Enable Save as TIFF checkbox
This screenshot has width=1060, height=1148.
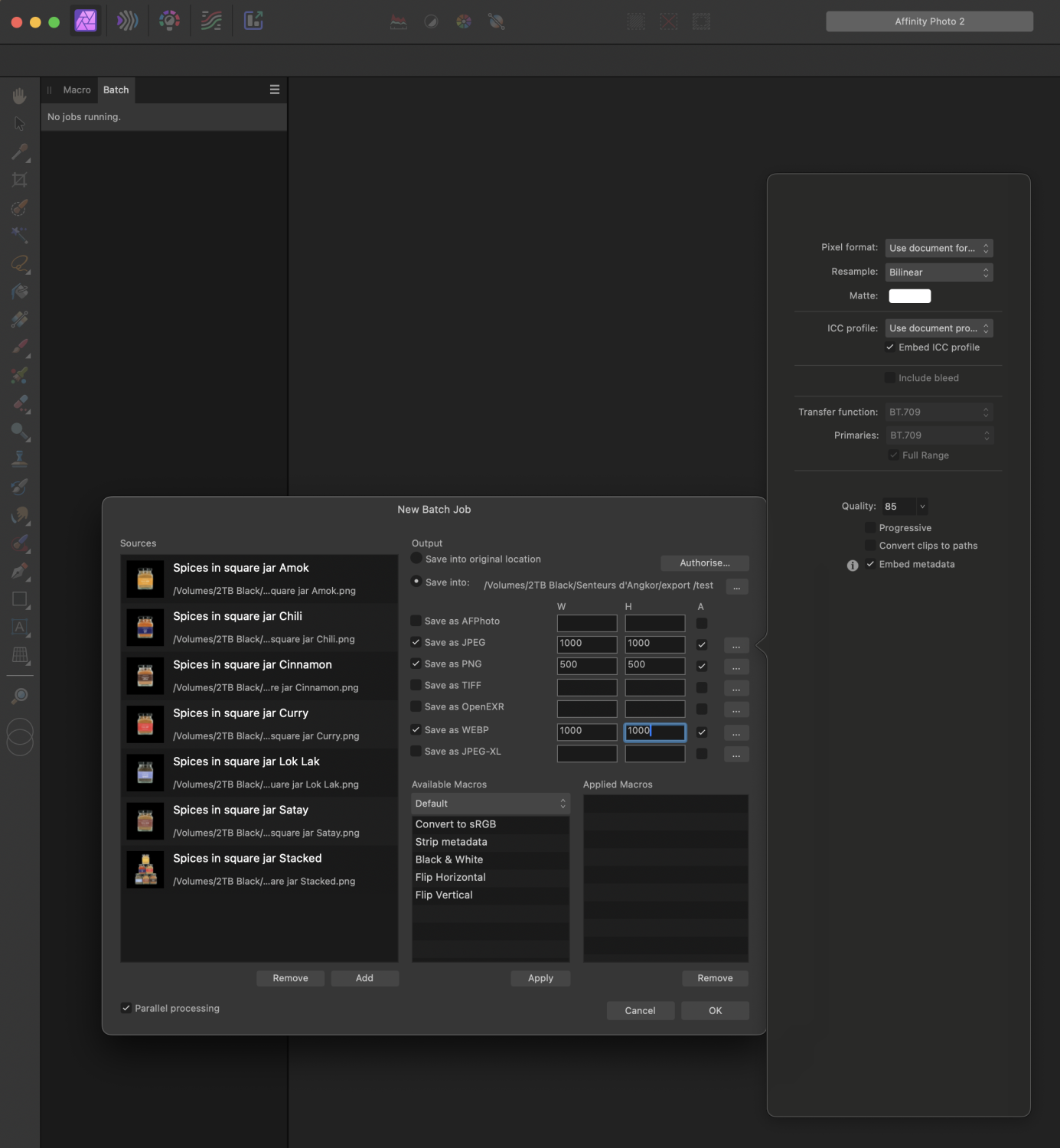[x=416, y=685]
